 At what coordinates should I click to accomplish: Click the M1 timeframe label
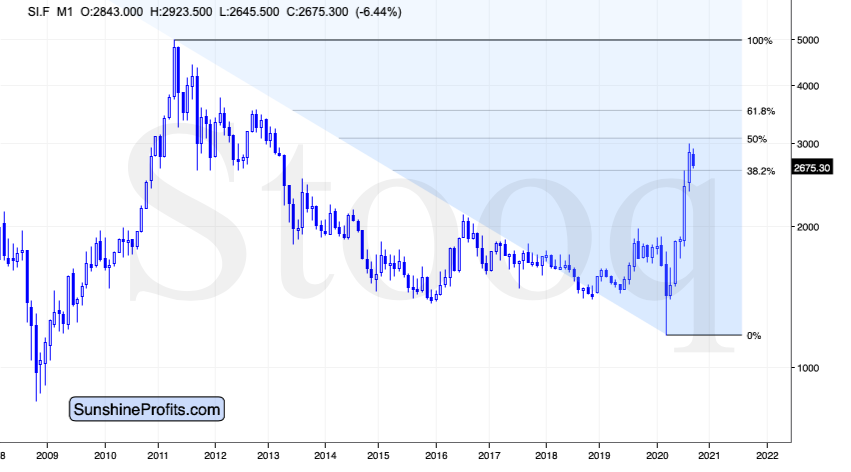click(x=65, y=12)
